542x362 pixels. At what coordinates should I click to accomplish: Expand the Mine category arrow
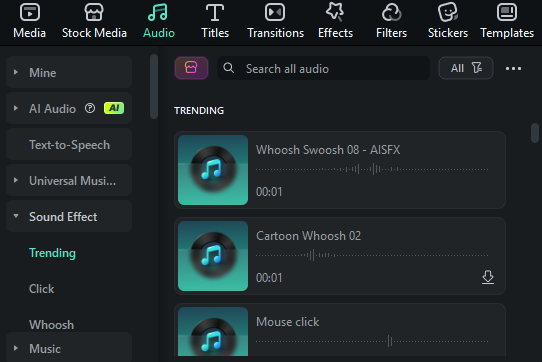pyautogui.click(x=16, y=72)
